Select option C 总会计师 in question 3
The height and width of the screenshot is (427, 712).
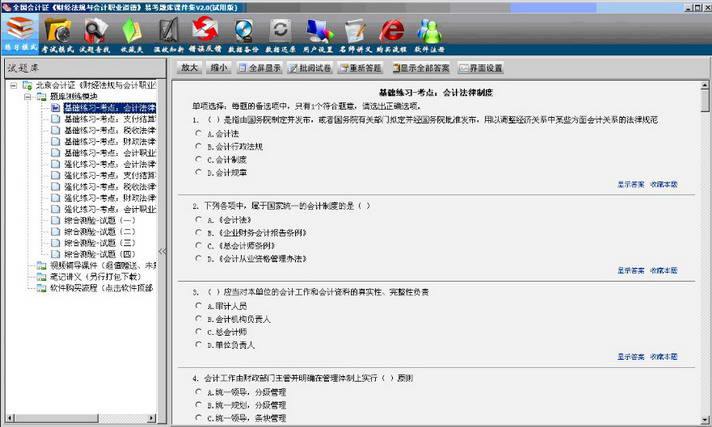(x=198, y=331)
